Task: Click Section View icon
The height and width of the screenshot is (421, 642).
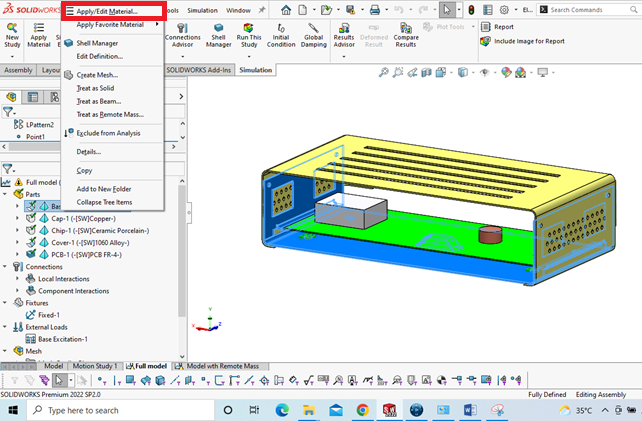Action: click(x=426, y=72)
